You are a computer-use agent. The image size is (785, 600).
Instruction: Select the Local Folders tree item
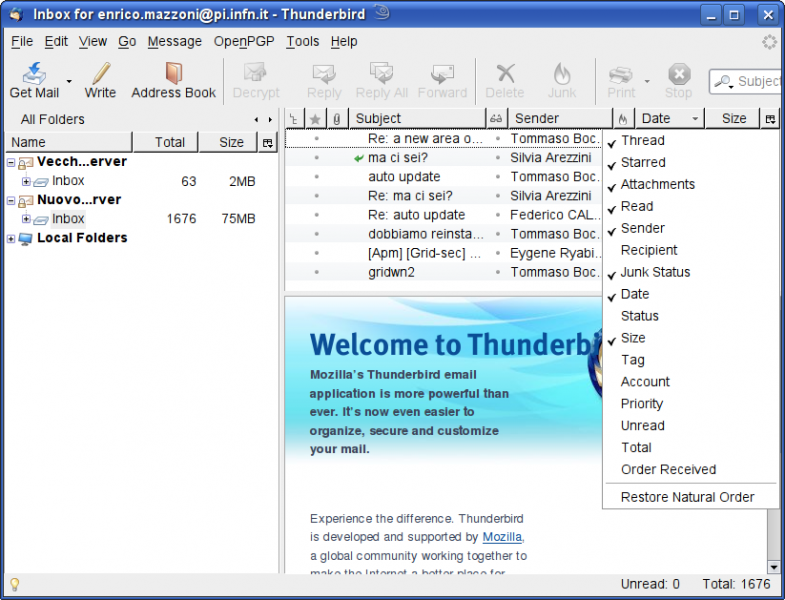point(82,238)
